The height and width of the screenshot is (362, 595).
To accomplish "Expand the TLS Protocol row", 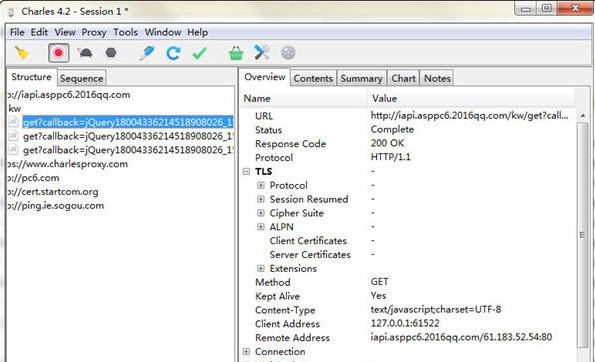I will click(x=261, y=185).
